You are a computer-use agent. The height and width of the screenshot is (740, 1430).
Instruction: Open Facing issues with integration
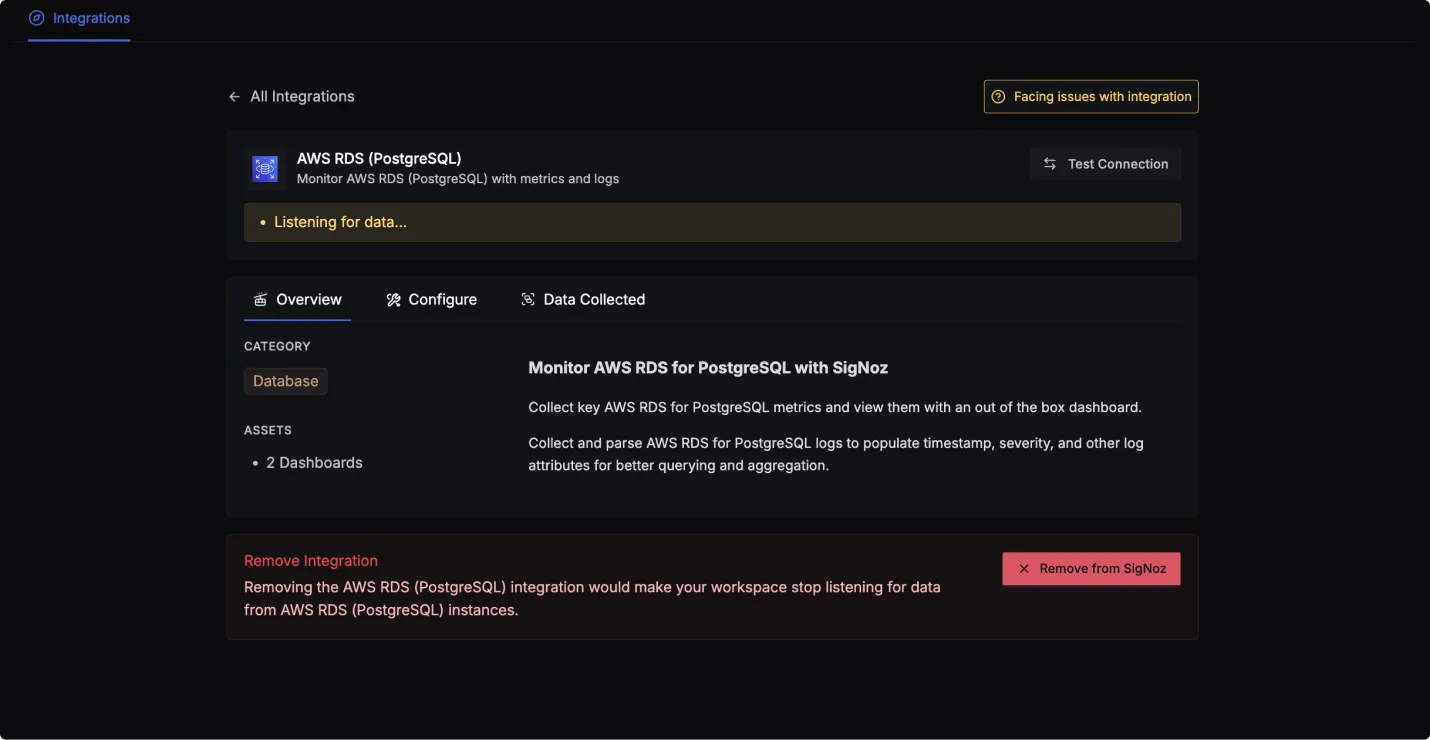coord(1091,97)
